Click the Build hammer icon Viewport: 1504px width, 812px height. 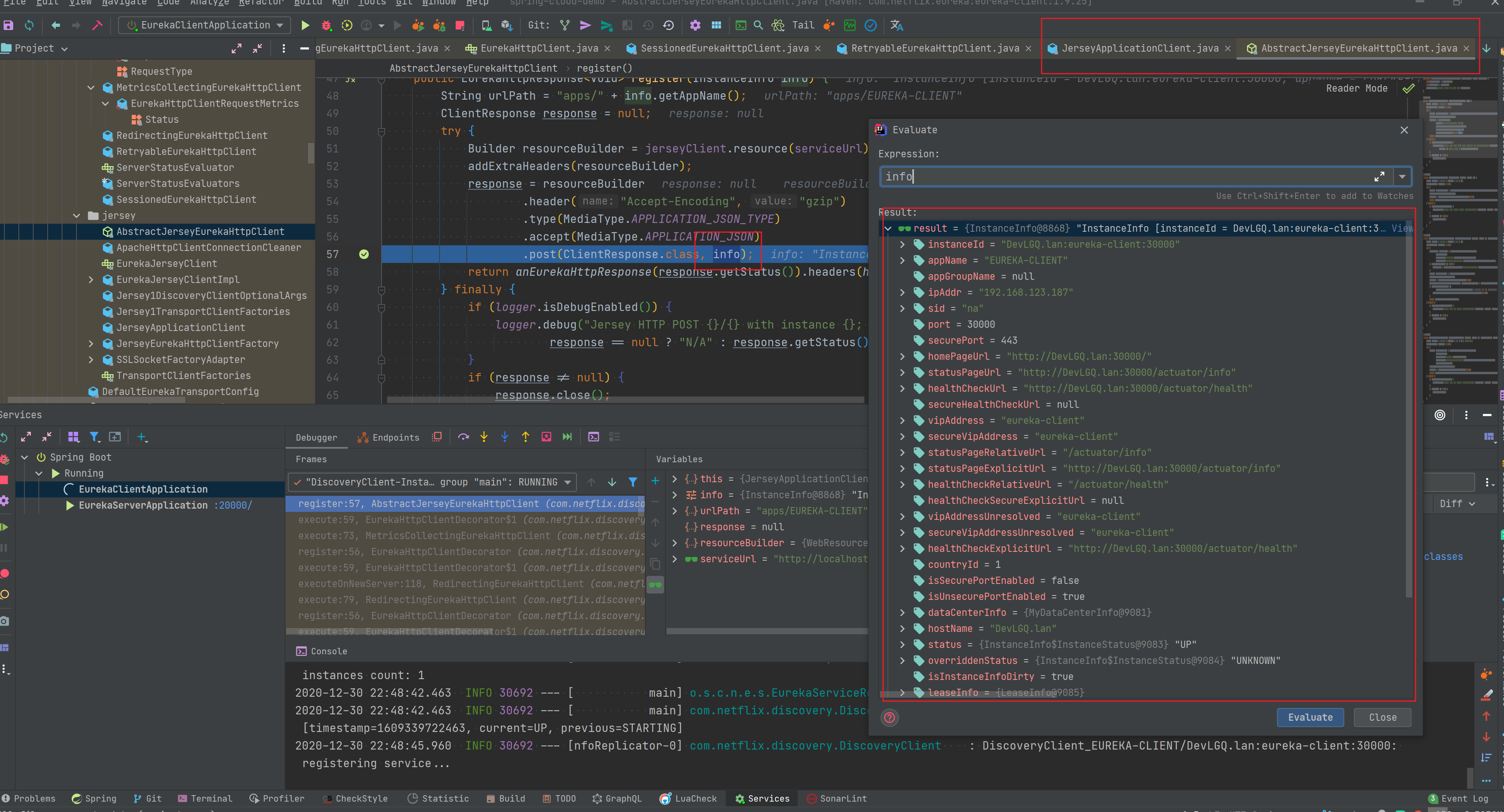[98, 25]
